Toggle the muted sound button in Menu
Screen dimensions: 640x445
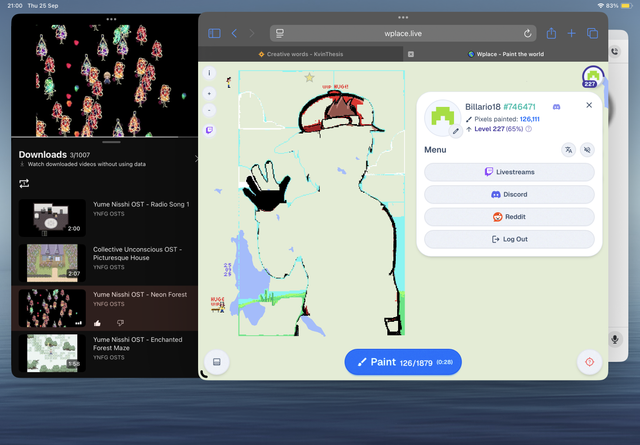[587, 150]
